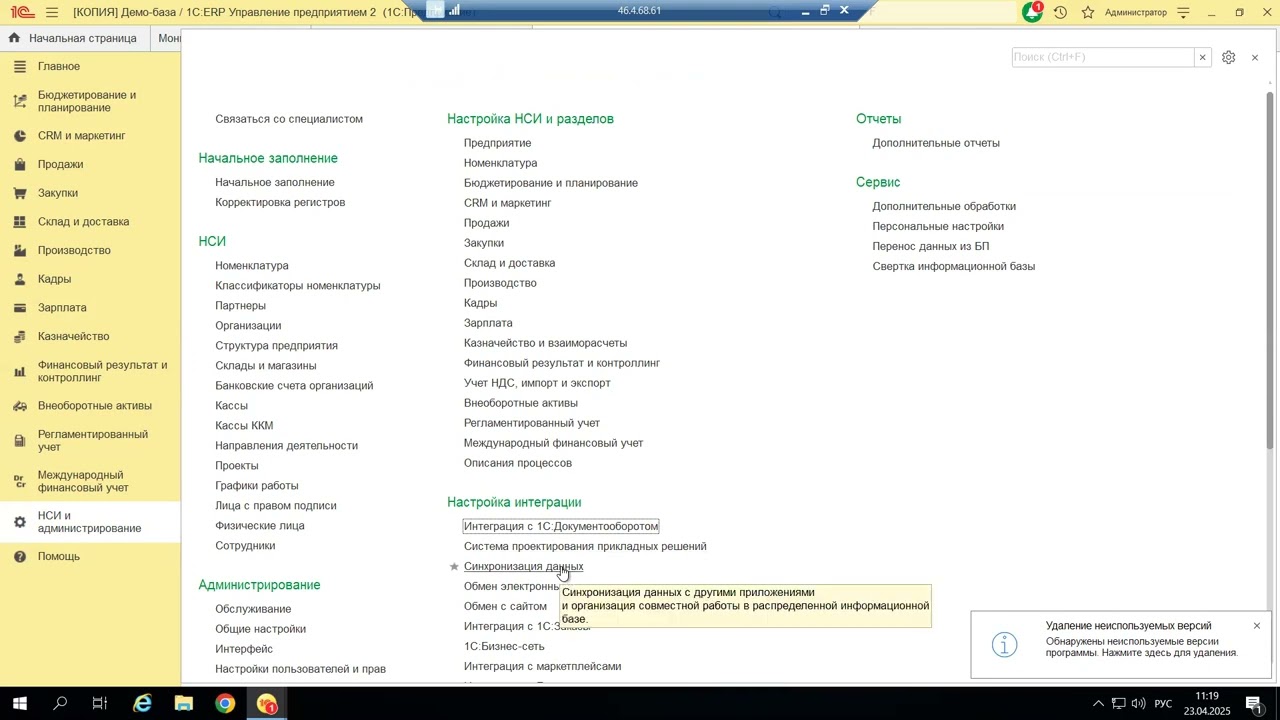1280x720 pixels.
Task: Open Настройки пользователей и прав
Action: point(300,669)
